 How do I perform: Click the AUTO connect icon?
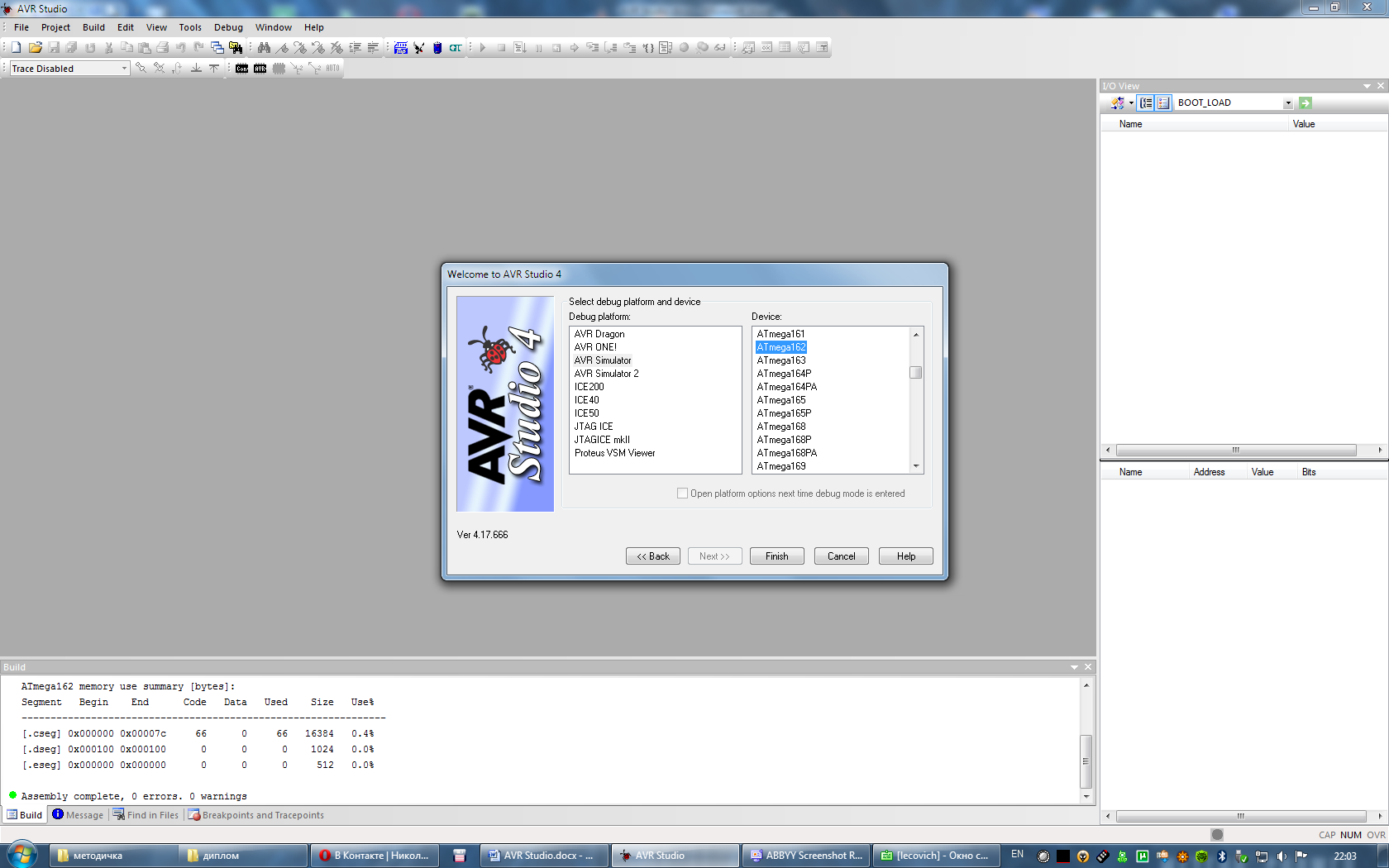(332, 69)
